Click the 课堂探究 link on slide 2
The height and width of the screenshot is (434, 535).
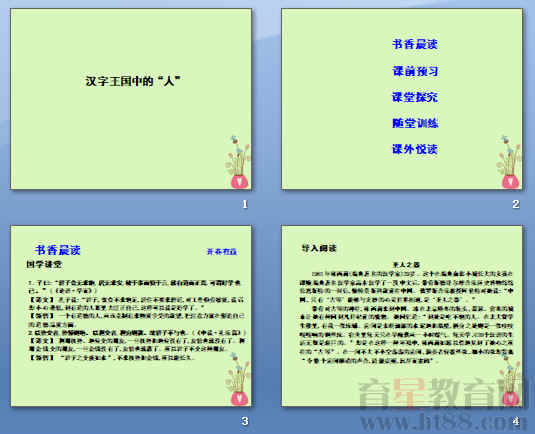(x=415, y=97)
